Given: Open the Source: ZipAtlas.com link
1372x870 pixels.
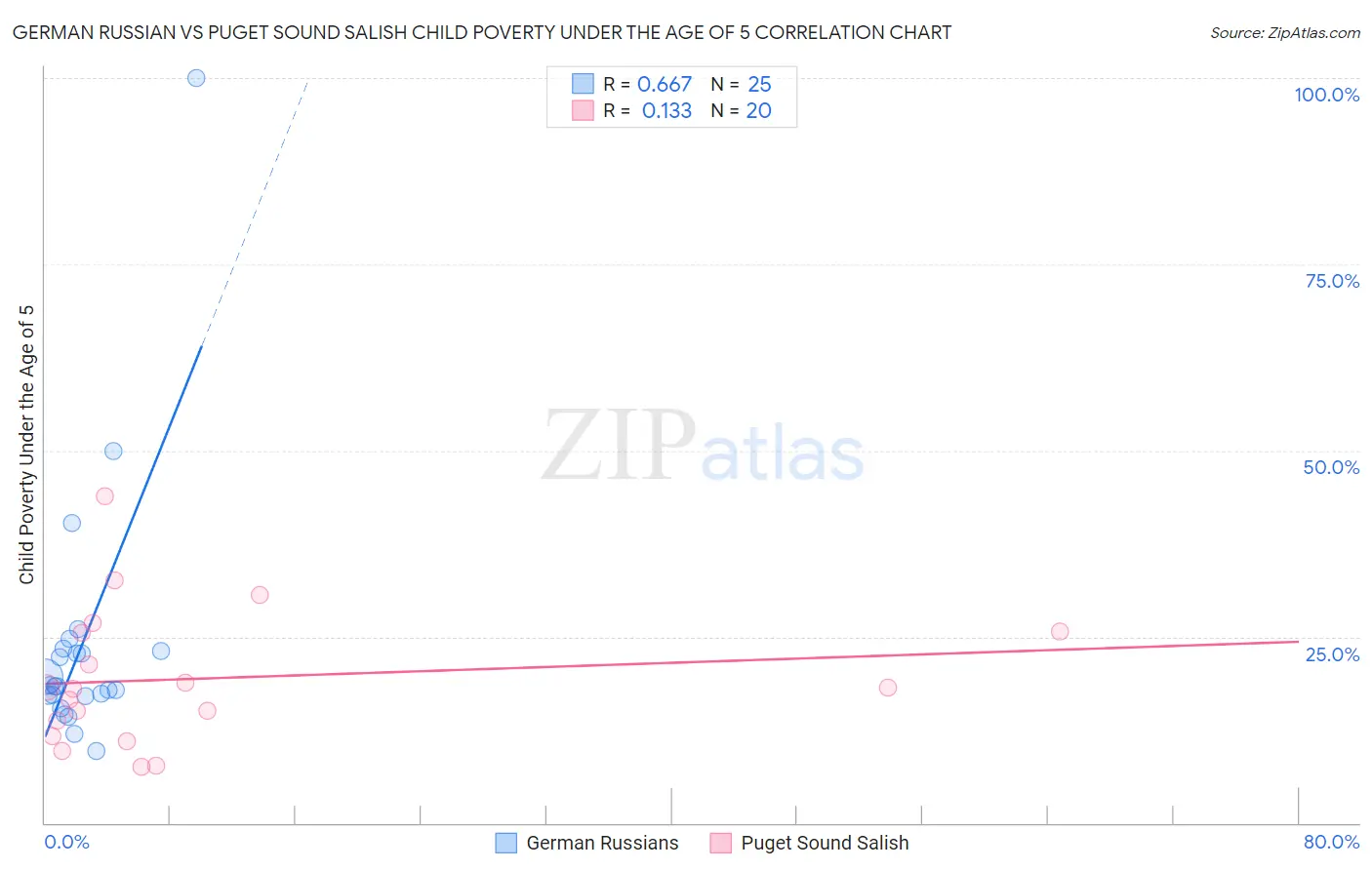Looking at the screenshot, I should coord(1285,32).
